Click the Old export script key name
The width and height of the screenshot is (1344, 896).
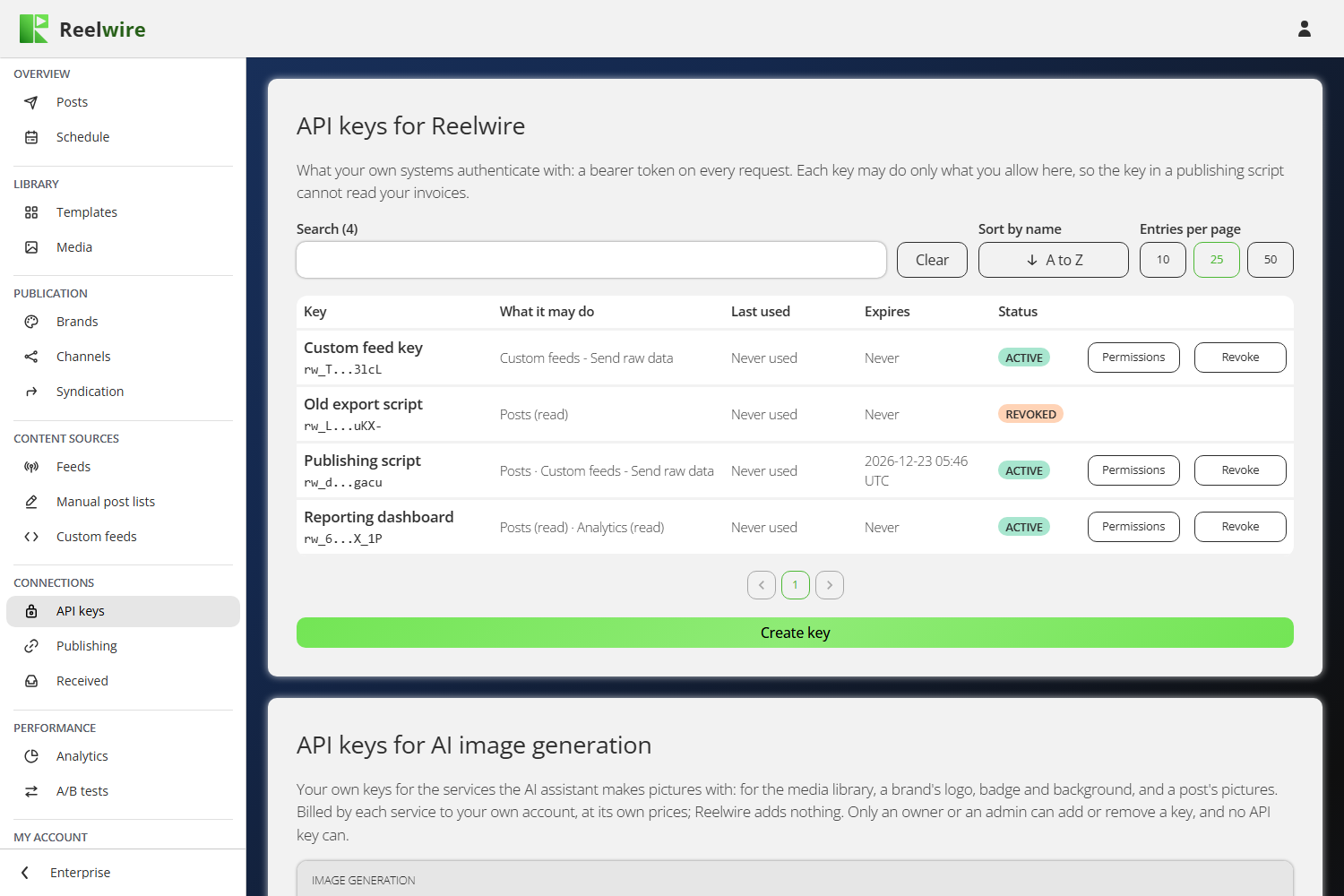click(363, 404)
